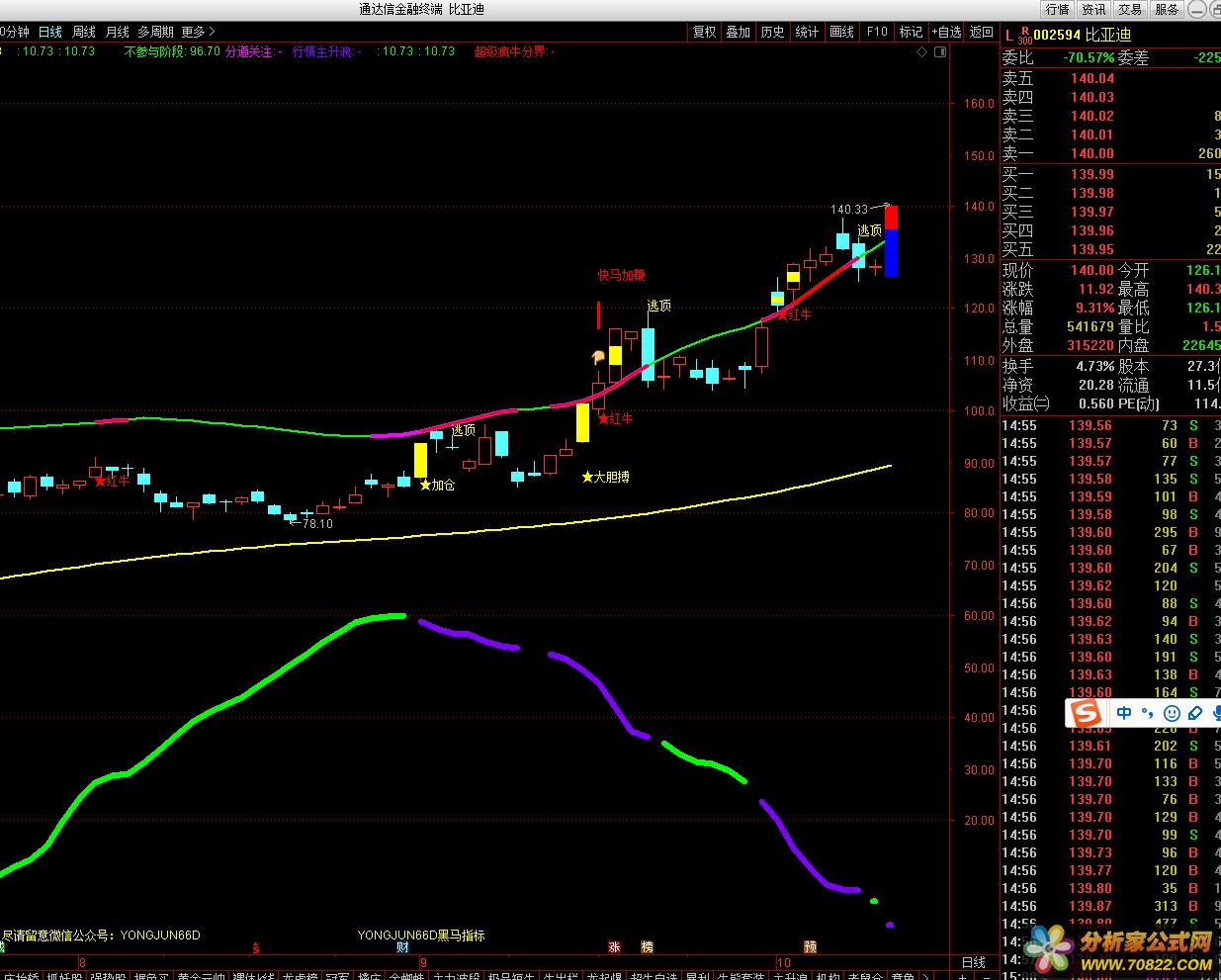This screenshot has height=980, width=1221.
Task: Click the 预 event icon on time axis
Action: pos(810,946)
